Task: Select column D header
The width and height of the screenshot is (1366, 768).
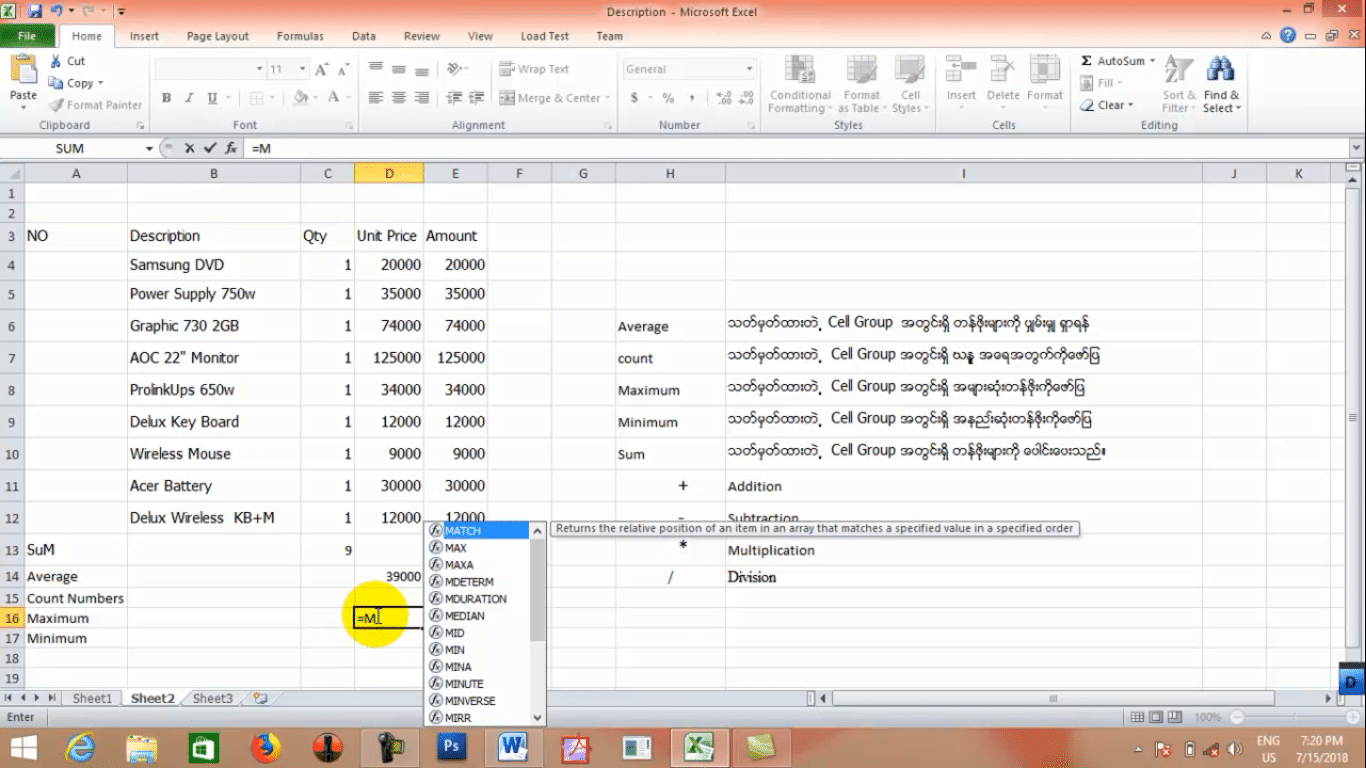Action: click(389, 173)
